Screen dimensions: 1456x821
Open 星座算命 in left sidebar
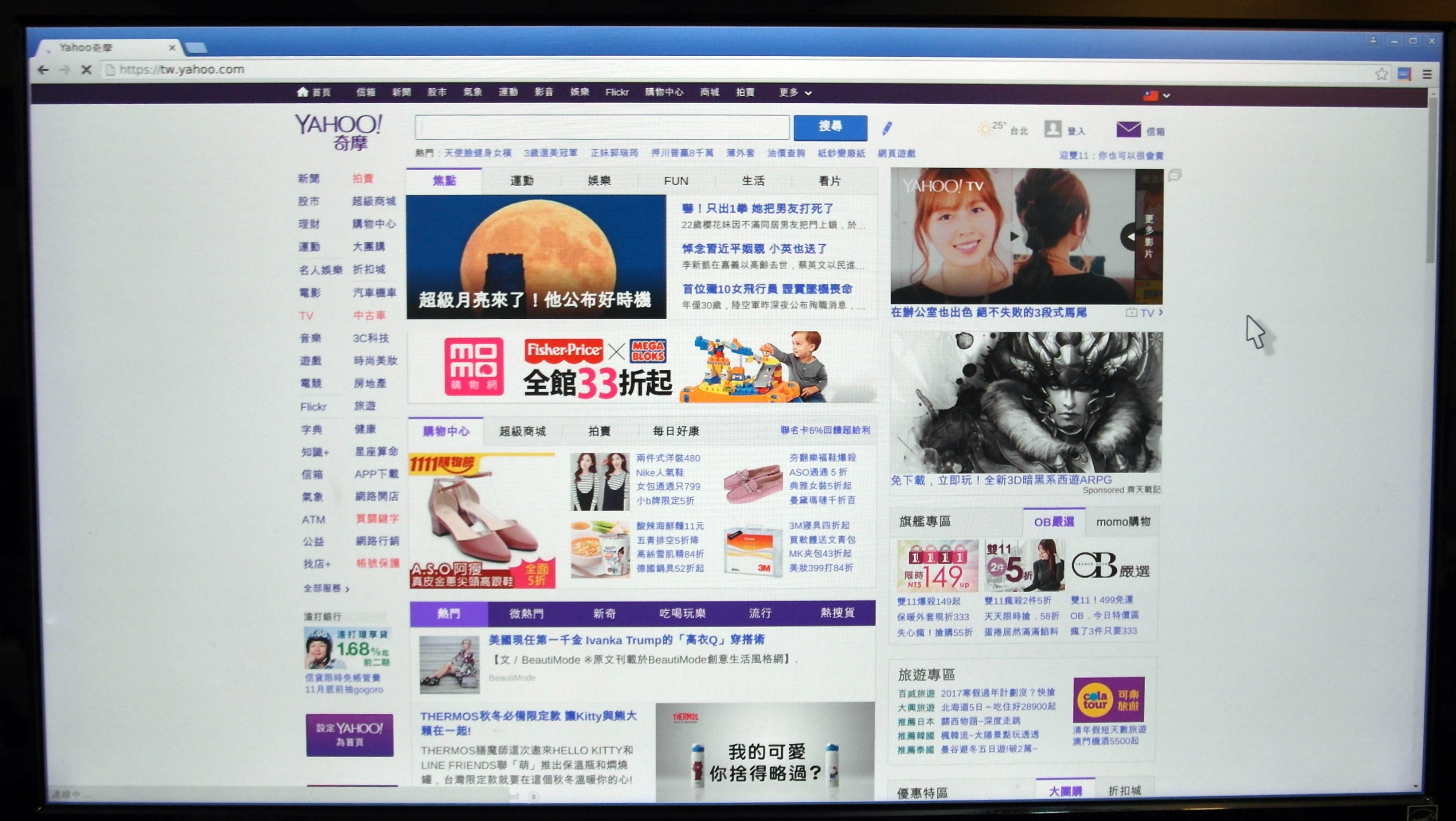coord(376,451)
